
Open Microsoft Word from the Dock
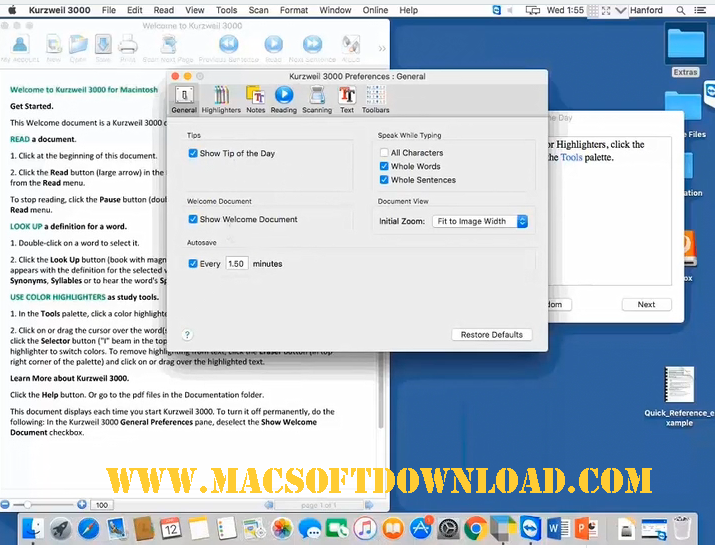click(557, 529)
